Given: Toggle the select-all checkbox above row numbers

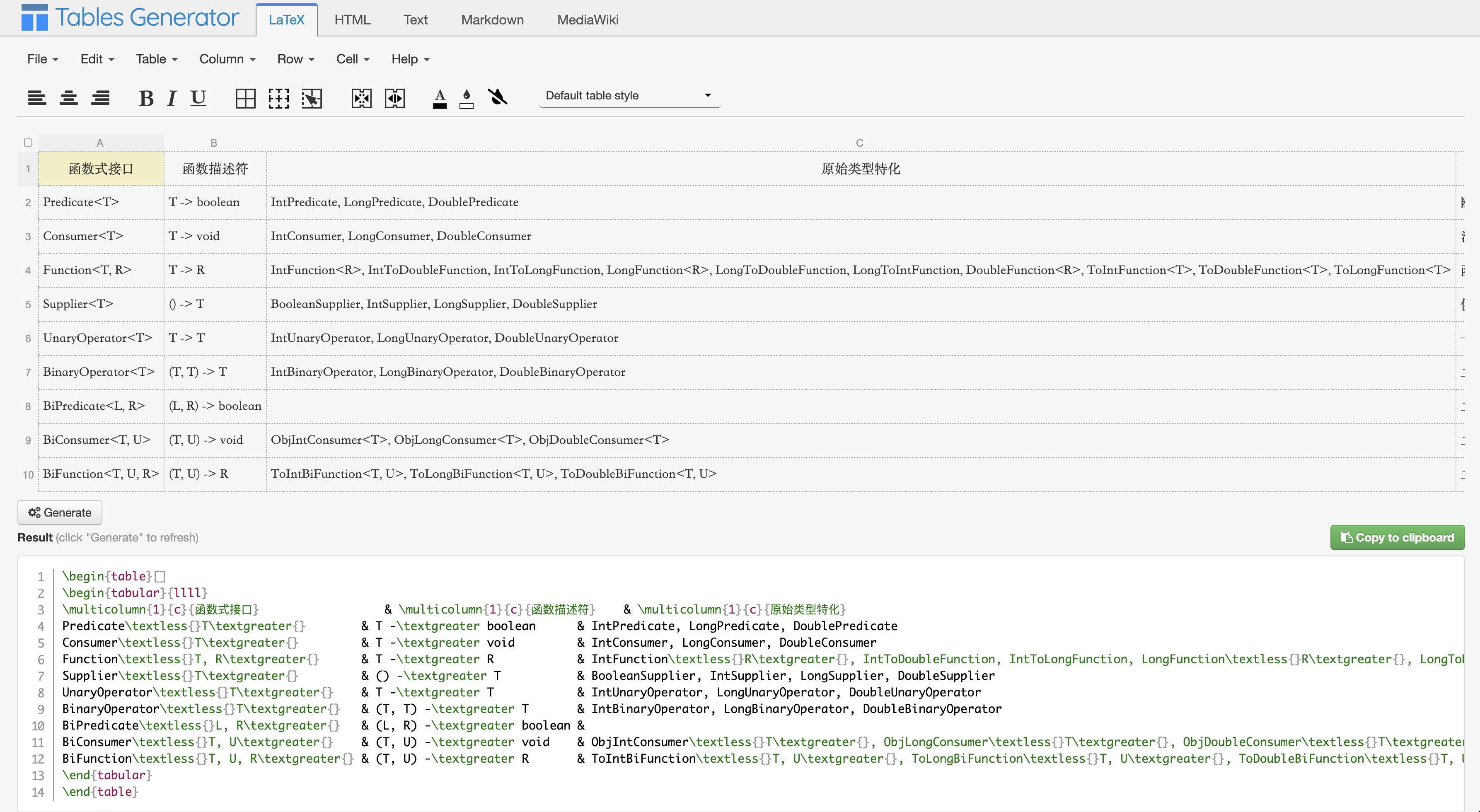Looking at the screenshot, I should click(28, 143).
